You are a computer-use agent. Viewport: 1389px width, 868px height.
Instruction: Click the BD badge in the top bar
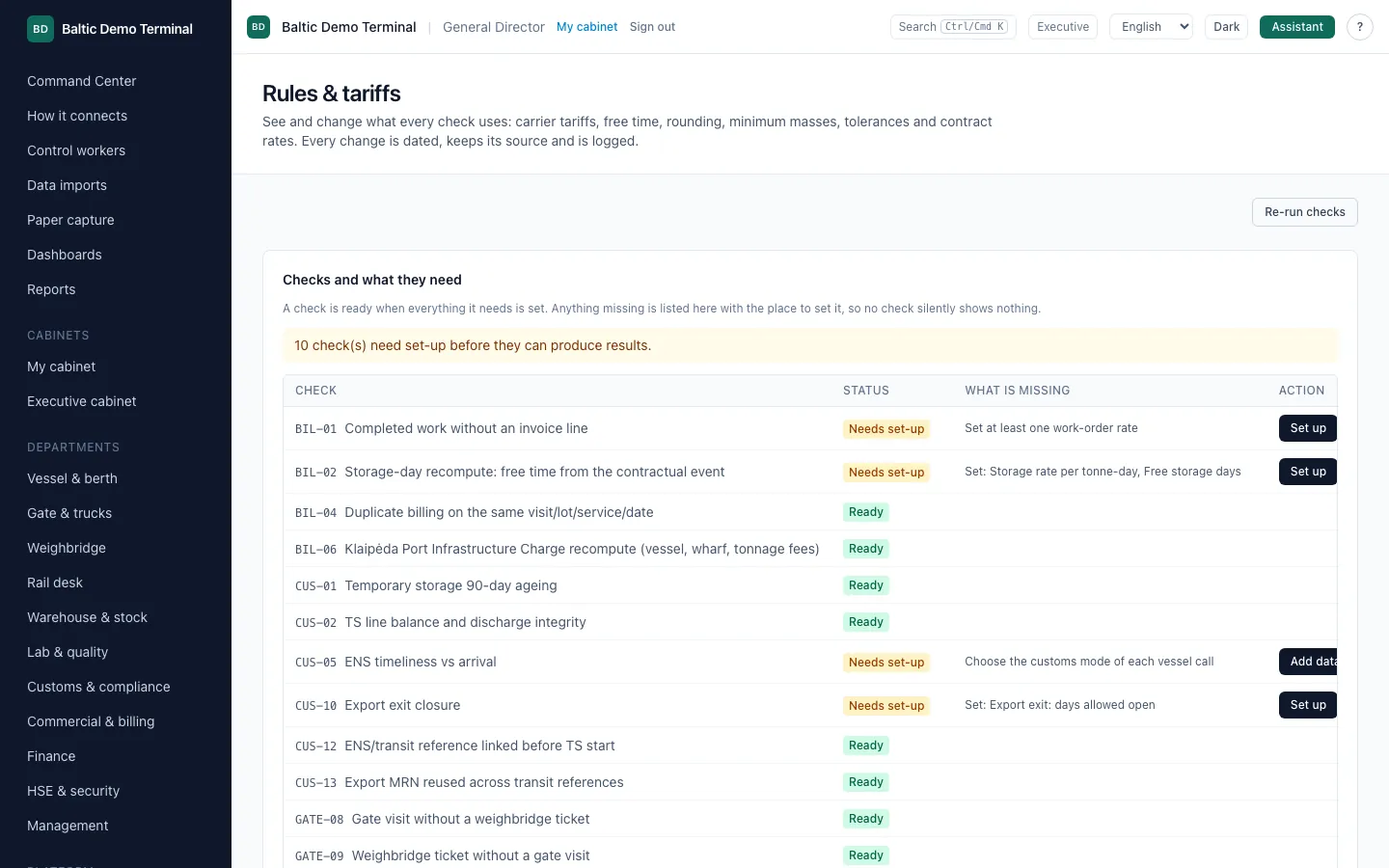coord(259,27)
